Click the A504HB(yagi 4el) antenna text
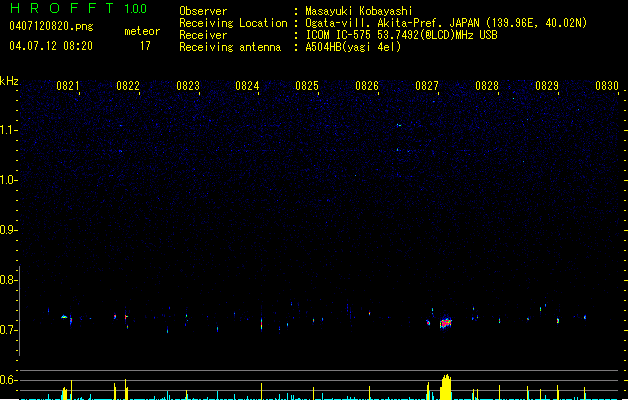 (x=353, y=47)
